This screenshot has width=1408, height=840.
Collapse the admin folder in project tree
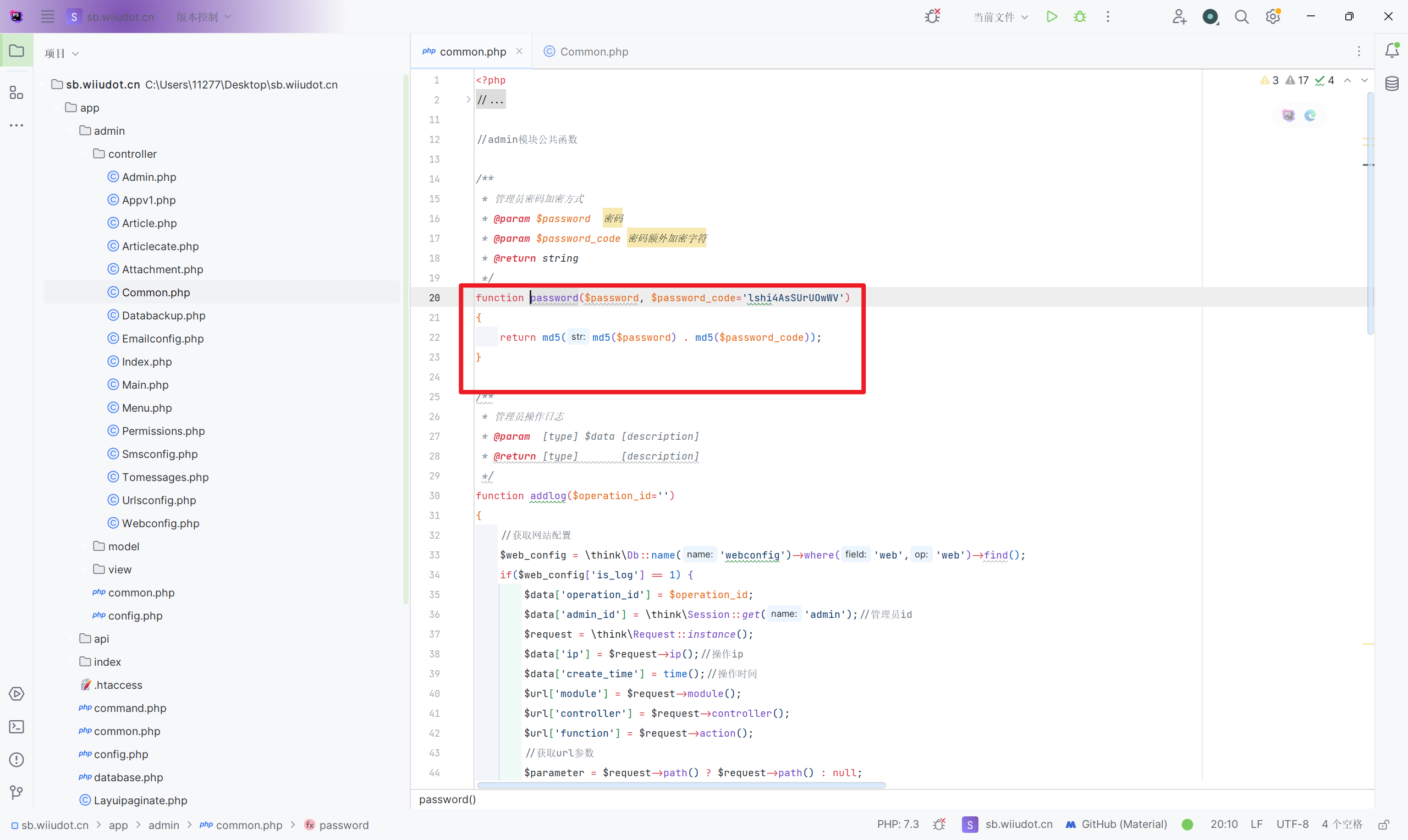coord(71,131)
